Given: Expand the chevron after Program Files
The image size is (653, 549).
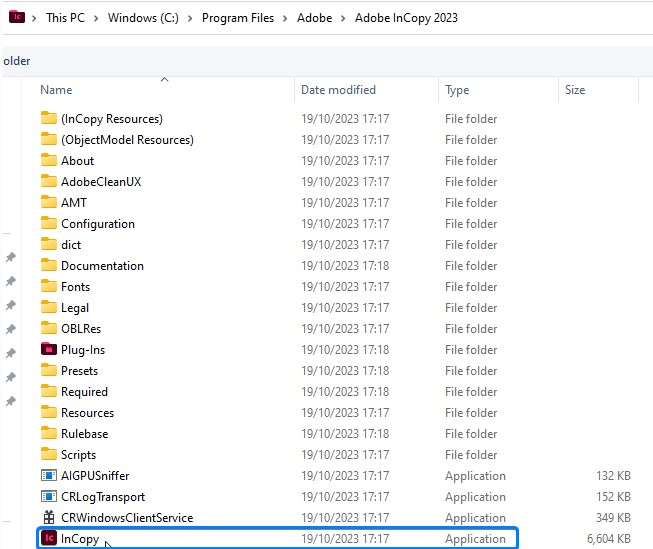Looking at the screenshot, I should click(285, 18).
